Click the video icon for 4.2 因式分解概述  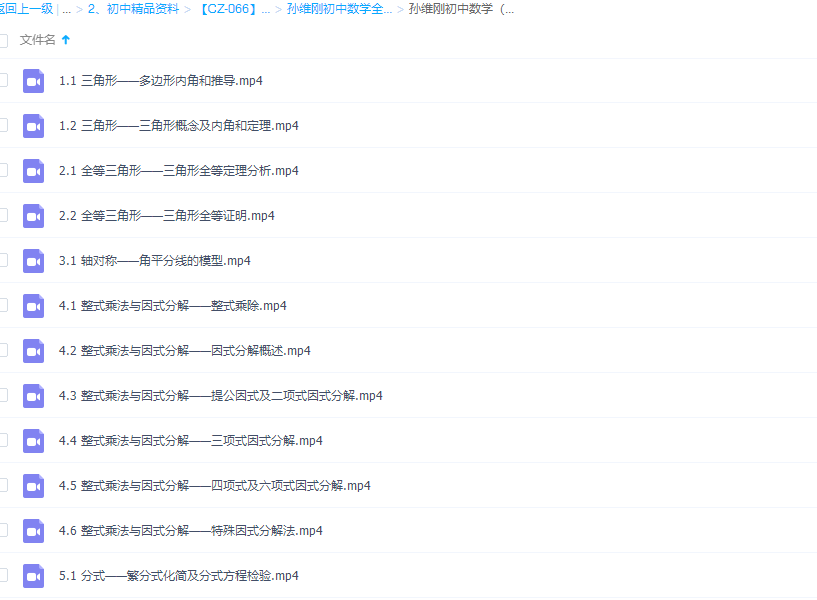point(33,350)
